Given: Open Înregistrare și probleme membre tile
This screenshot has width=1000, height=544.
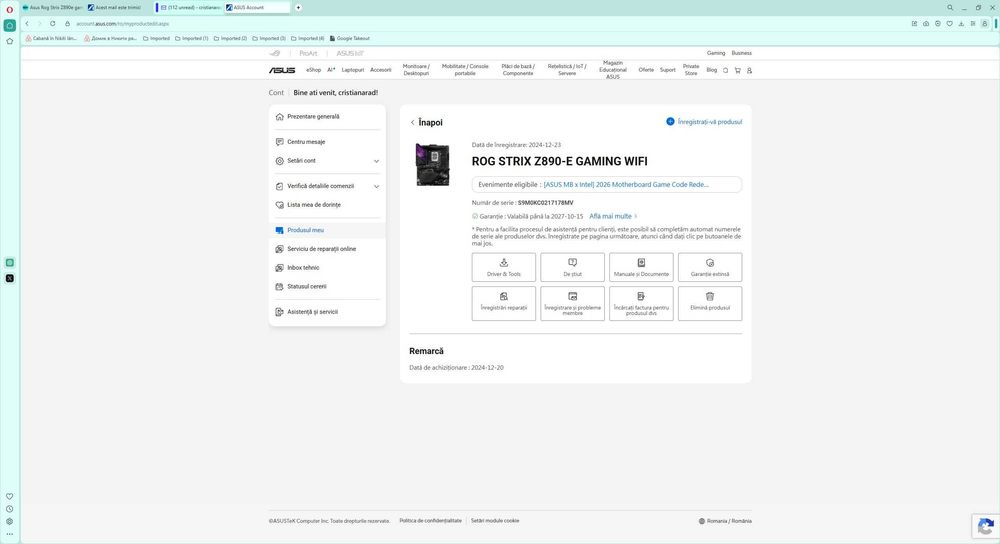Looking at the screenshot, I should pyautogui.click(x=572, y=303).
